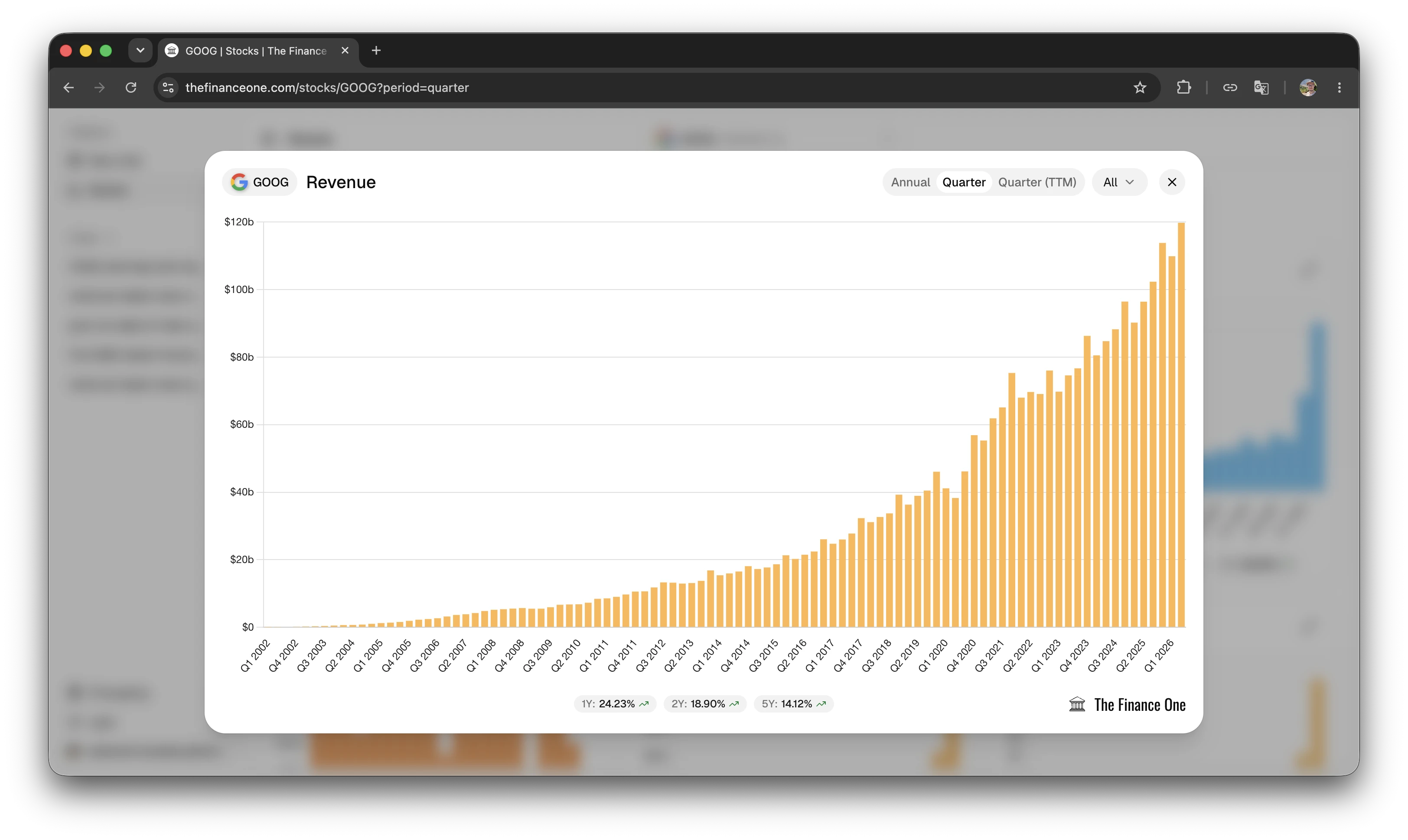
Task: Open a new tab with plus icon
Action: pyautogui.click(x=376, y=51)
